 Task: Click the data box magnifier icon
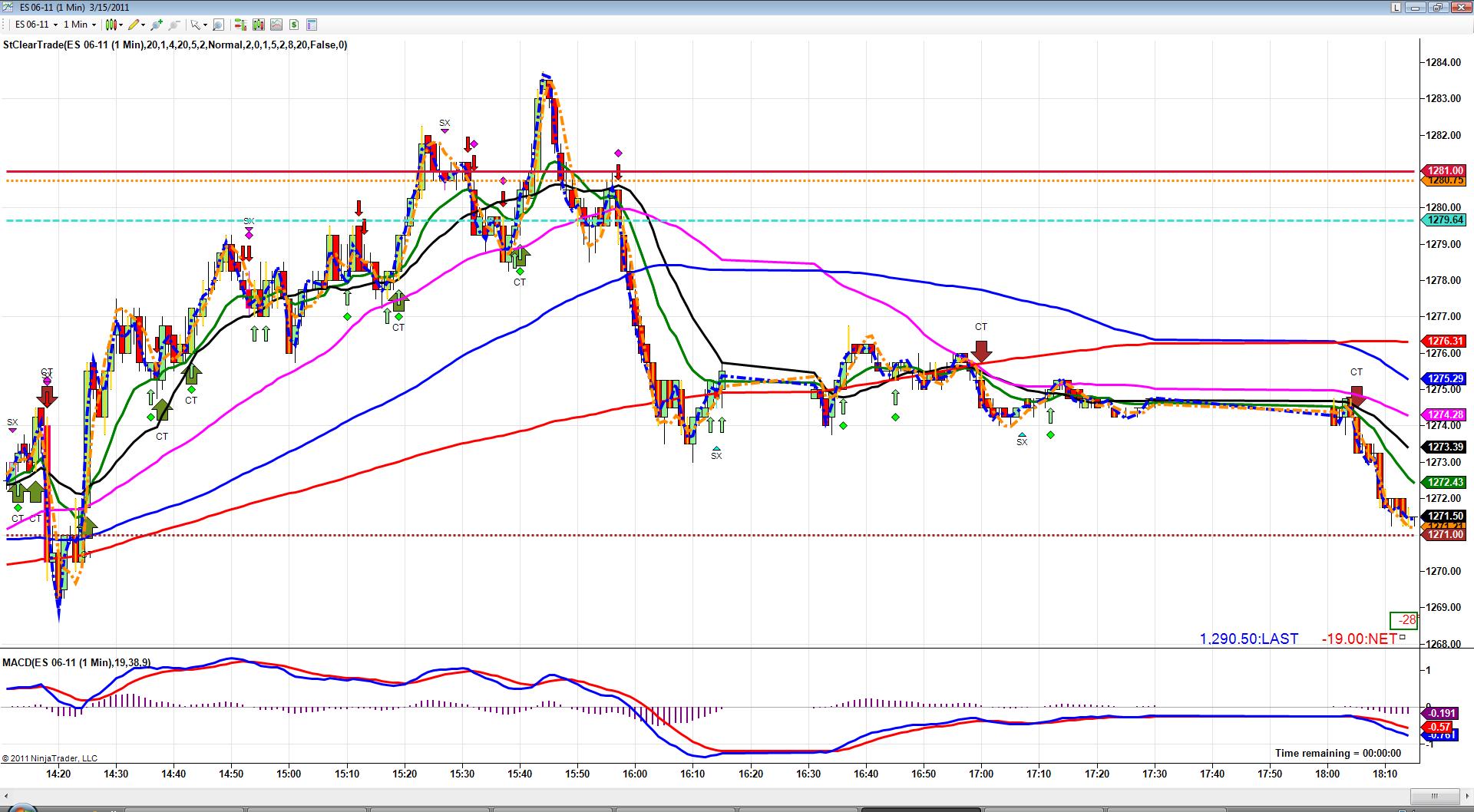218,25
